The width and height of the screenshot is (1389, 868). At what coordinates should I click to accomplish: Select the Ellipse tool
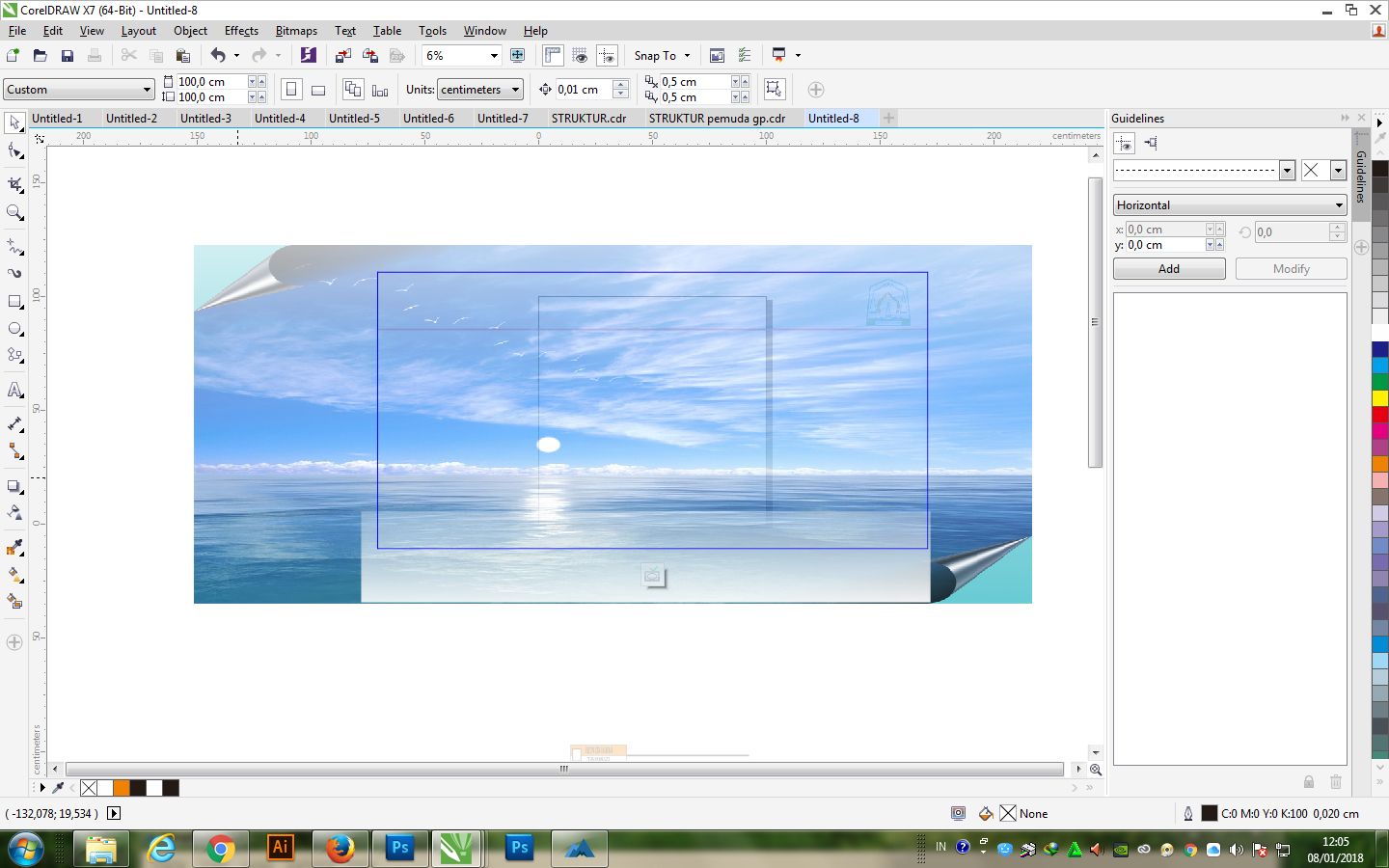pos(14,329)
